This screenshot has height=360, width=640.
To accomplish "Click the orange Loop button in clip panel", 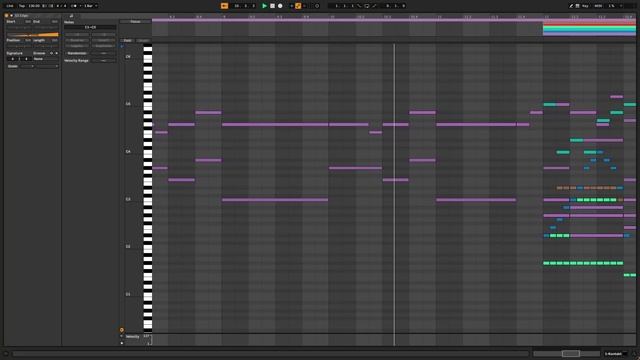I will [32, 35].
